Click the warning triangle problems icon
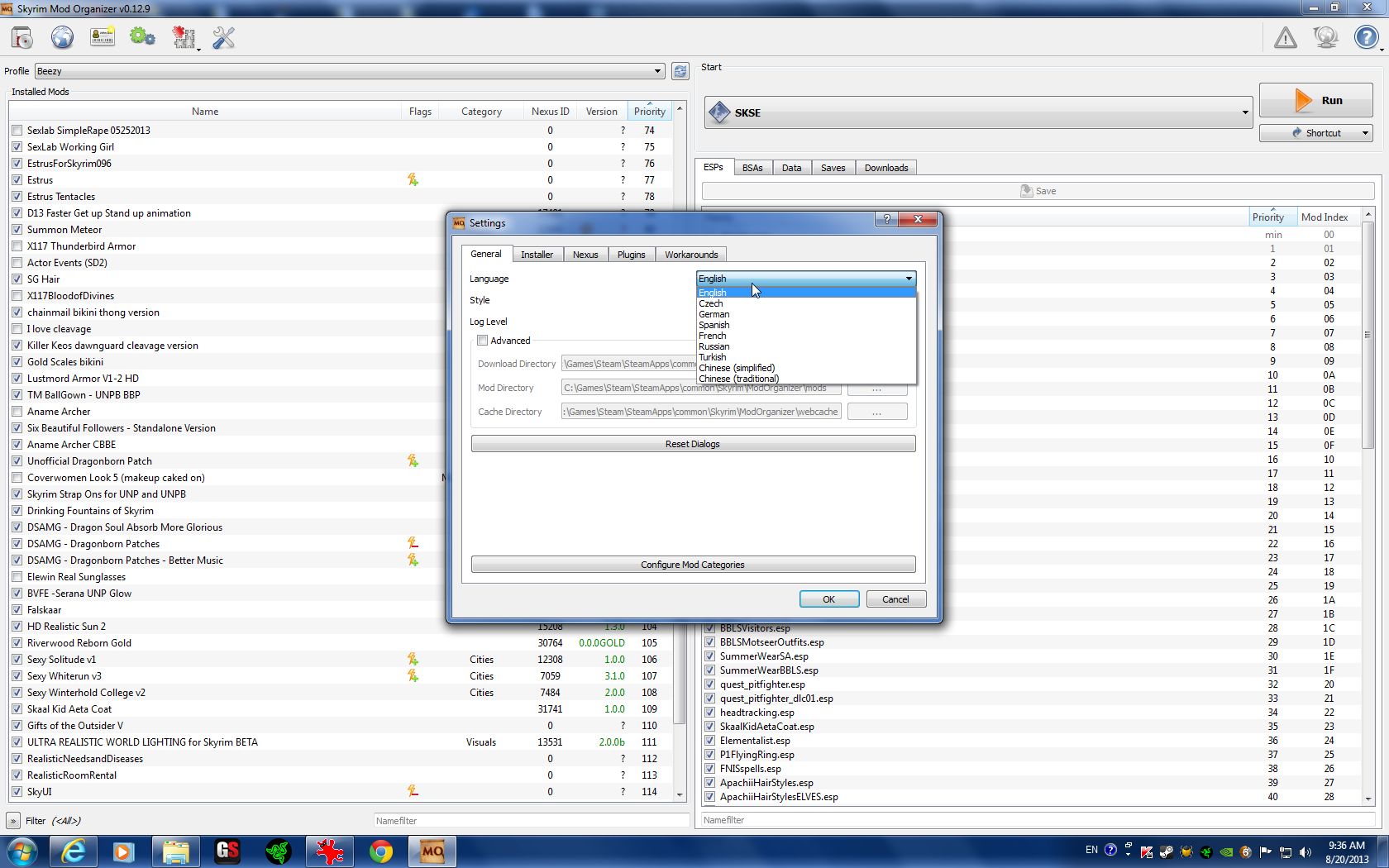This screenshot has width=1389, height=868. tap(1285, 38)
